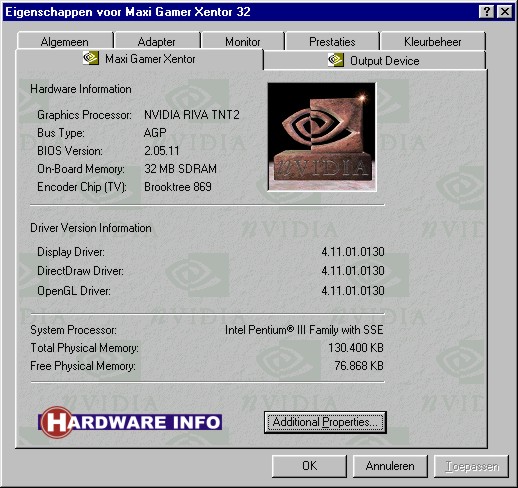Click the 'Bus Type:' label
Screen dimensions: 518x488
point(61,133)
